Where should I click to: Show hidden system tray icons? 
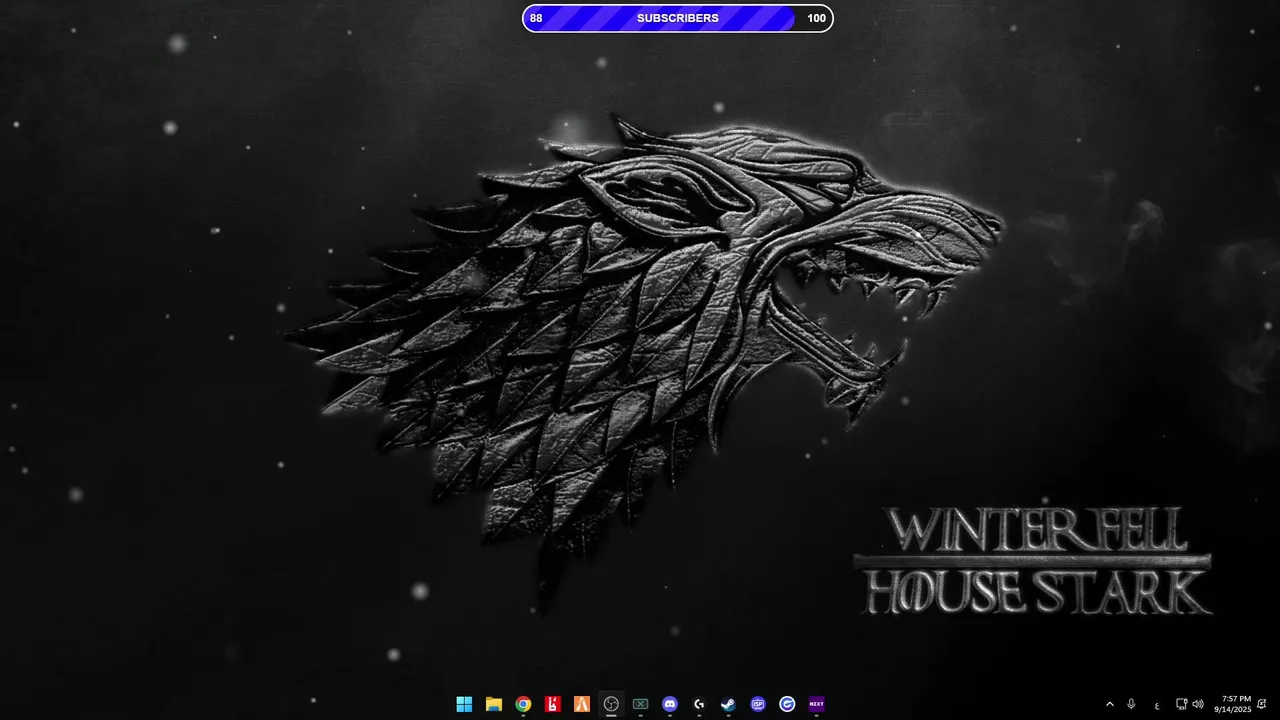[x=1109, y=704]
